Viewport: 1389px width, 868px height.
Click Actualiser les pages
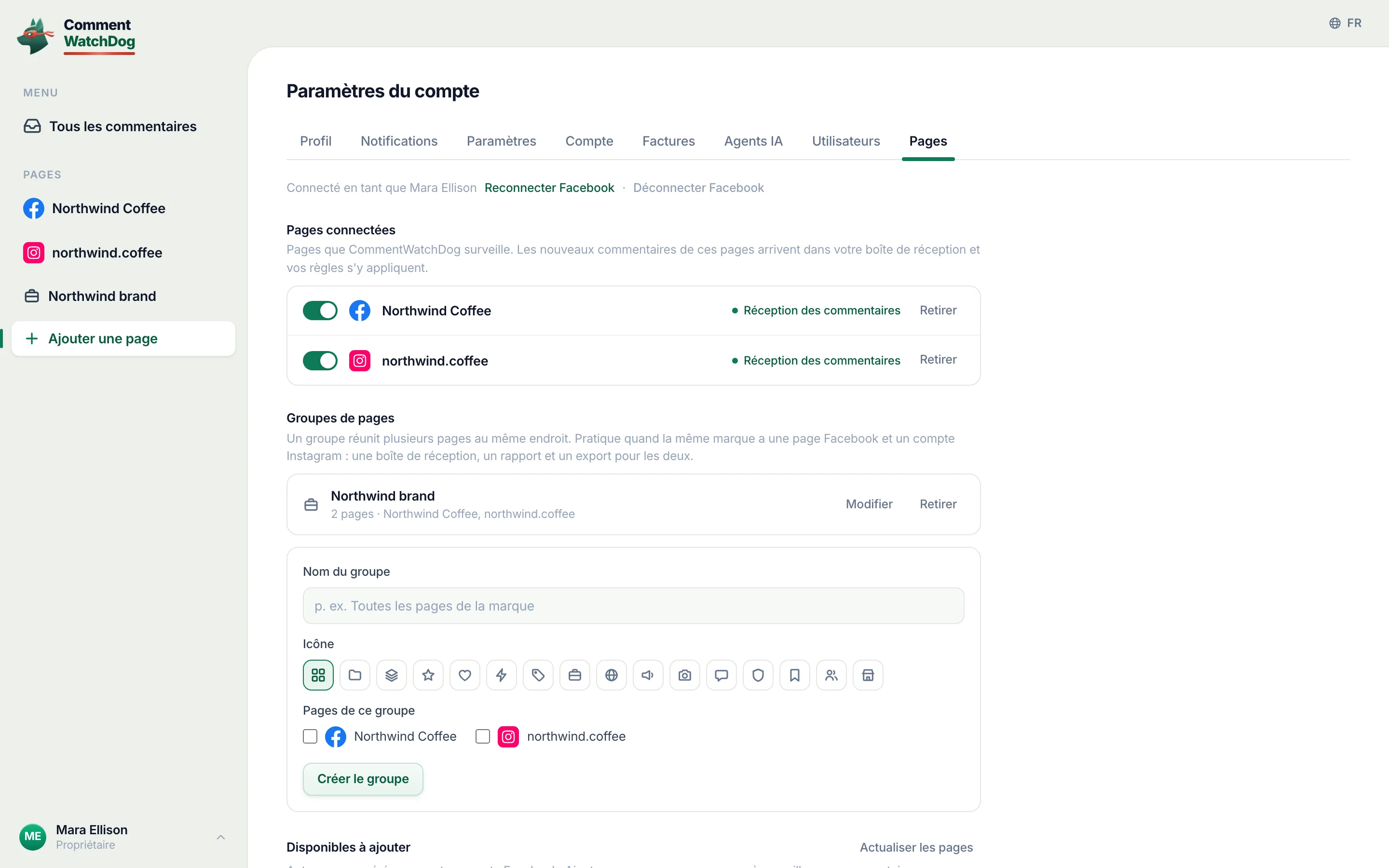pos(916,847)
